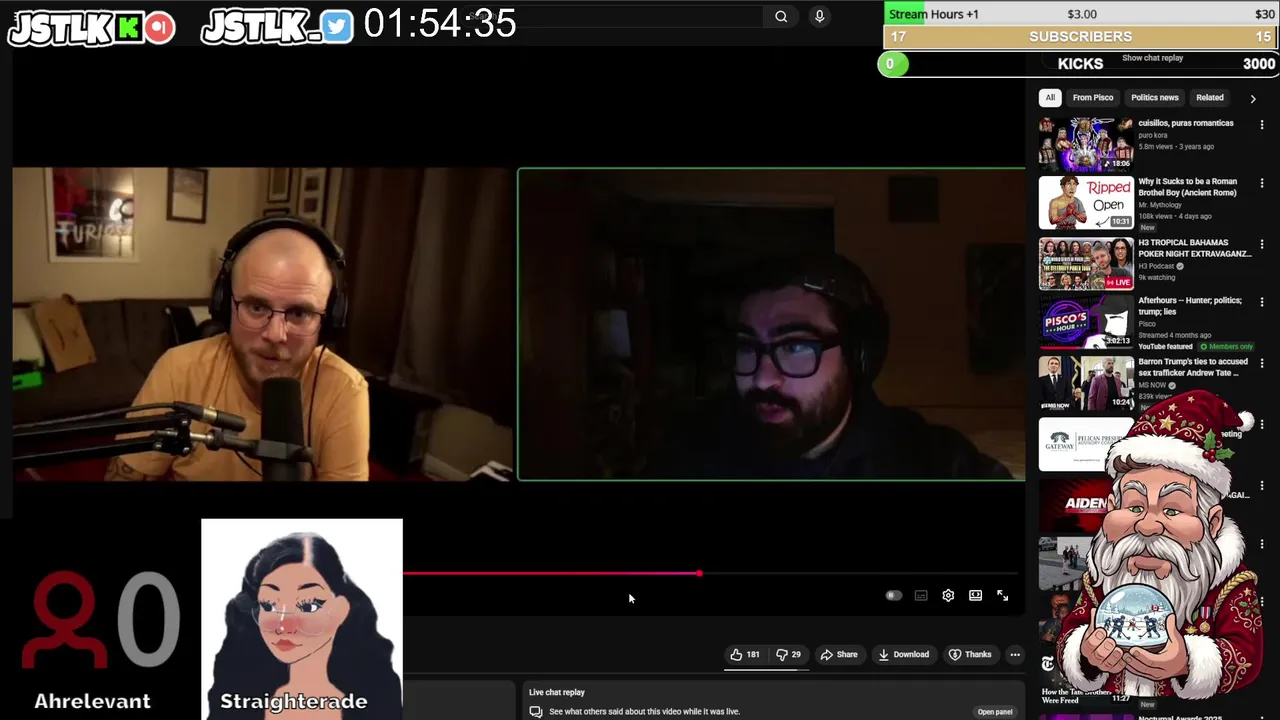Viewport: 1280px width, 720px height.
Task: Click the live chat replay speech-bubble icon
Action: pyautogui.click(x=536, y=712)
